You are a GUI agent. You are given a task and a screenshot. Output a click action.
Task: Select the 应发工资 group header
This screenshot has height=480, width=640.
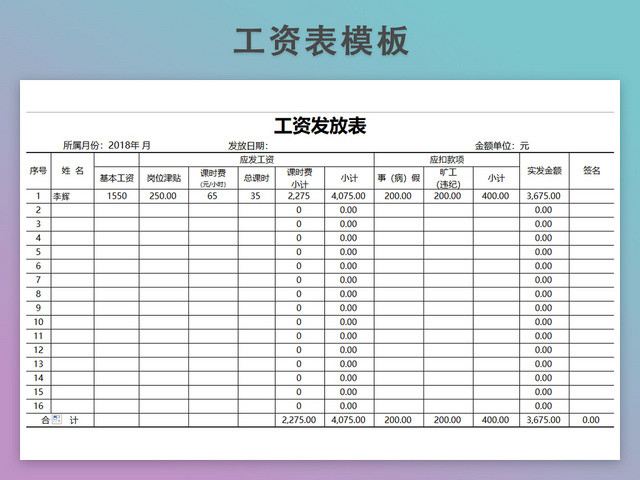pos(257,160)
